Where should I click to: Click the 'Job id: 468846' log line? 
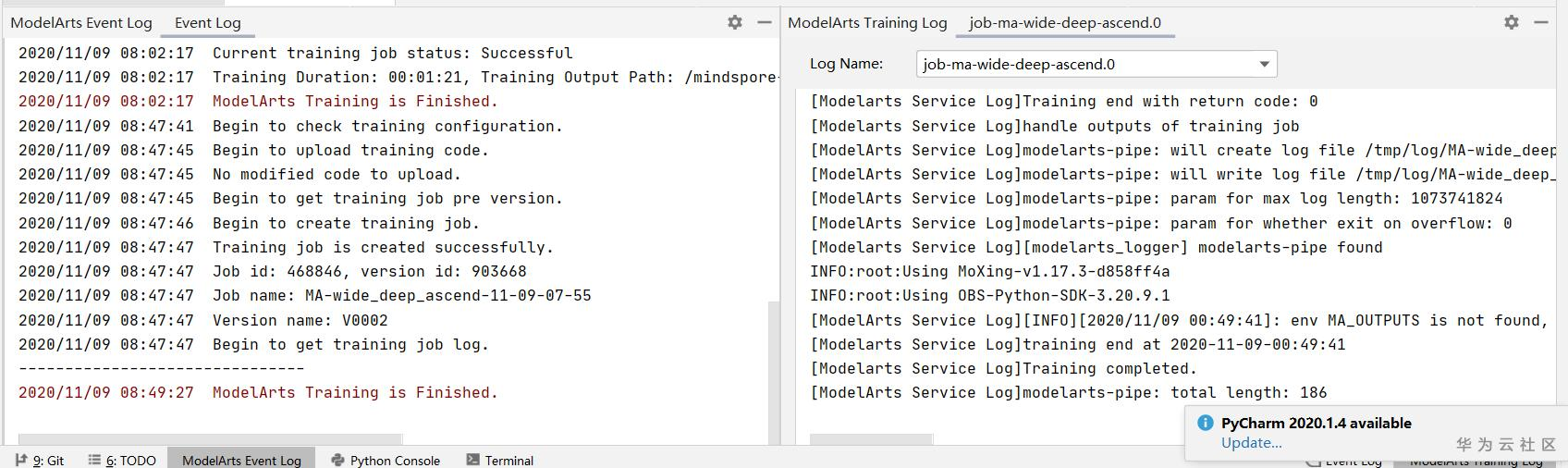pos(273,271)
